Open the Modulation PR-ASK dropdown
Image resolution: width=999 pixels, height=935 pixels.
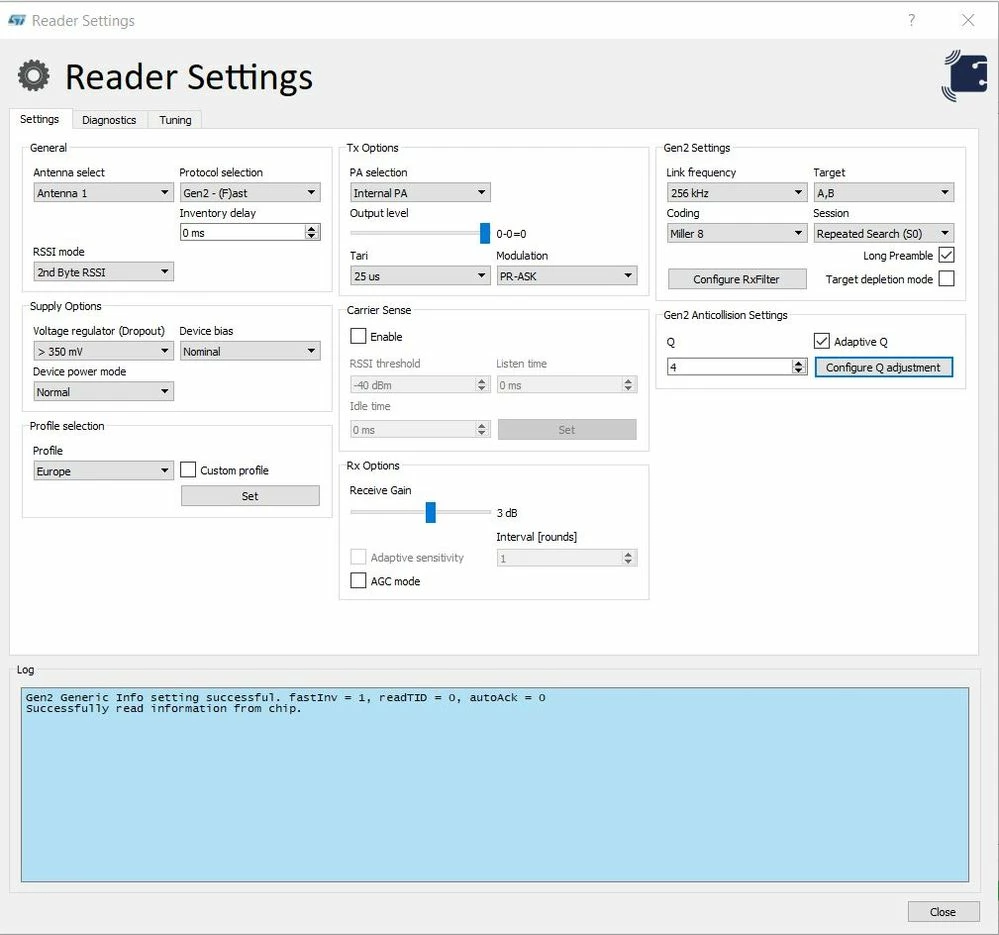tap(566, 276)
